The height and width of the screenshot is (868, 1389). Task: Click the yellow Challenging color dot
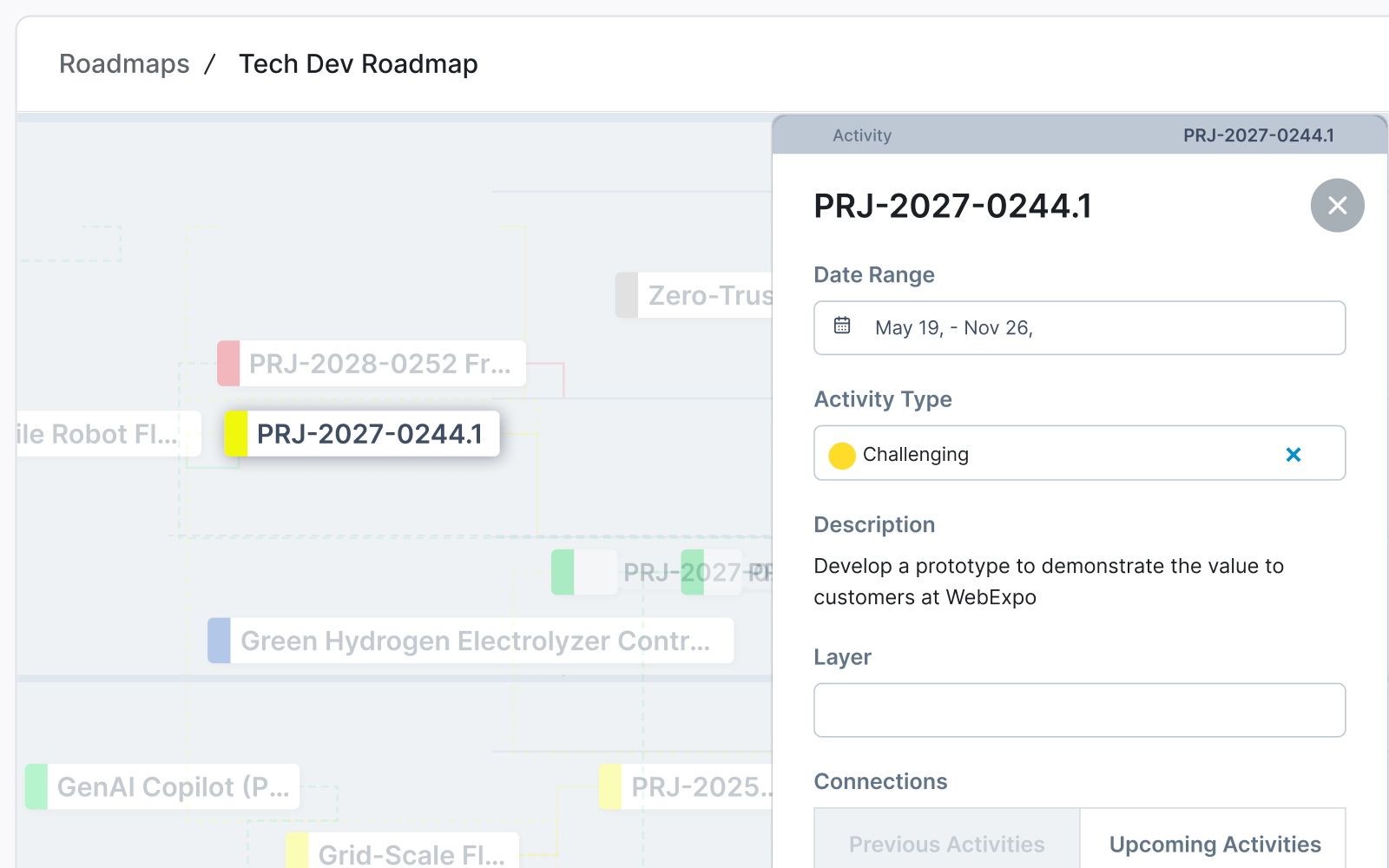click(x=842, y=455)
